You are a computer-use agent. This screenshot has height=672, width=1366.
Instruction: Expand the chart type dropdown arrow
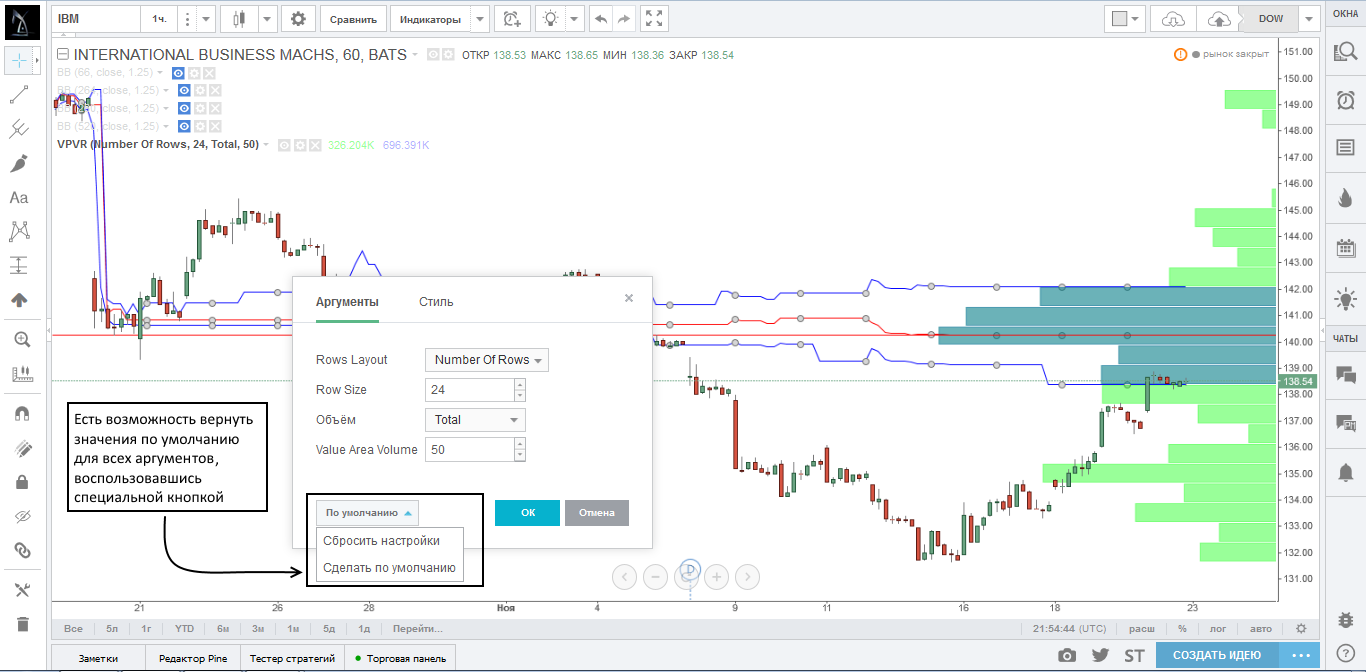pyautogui.click(x=266, y=19)
